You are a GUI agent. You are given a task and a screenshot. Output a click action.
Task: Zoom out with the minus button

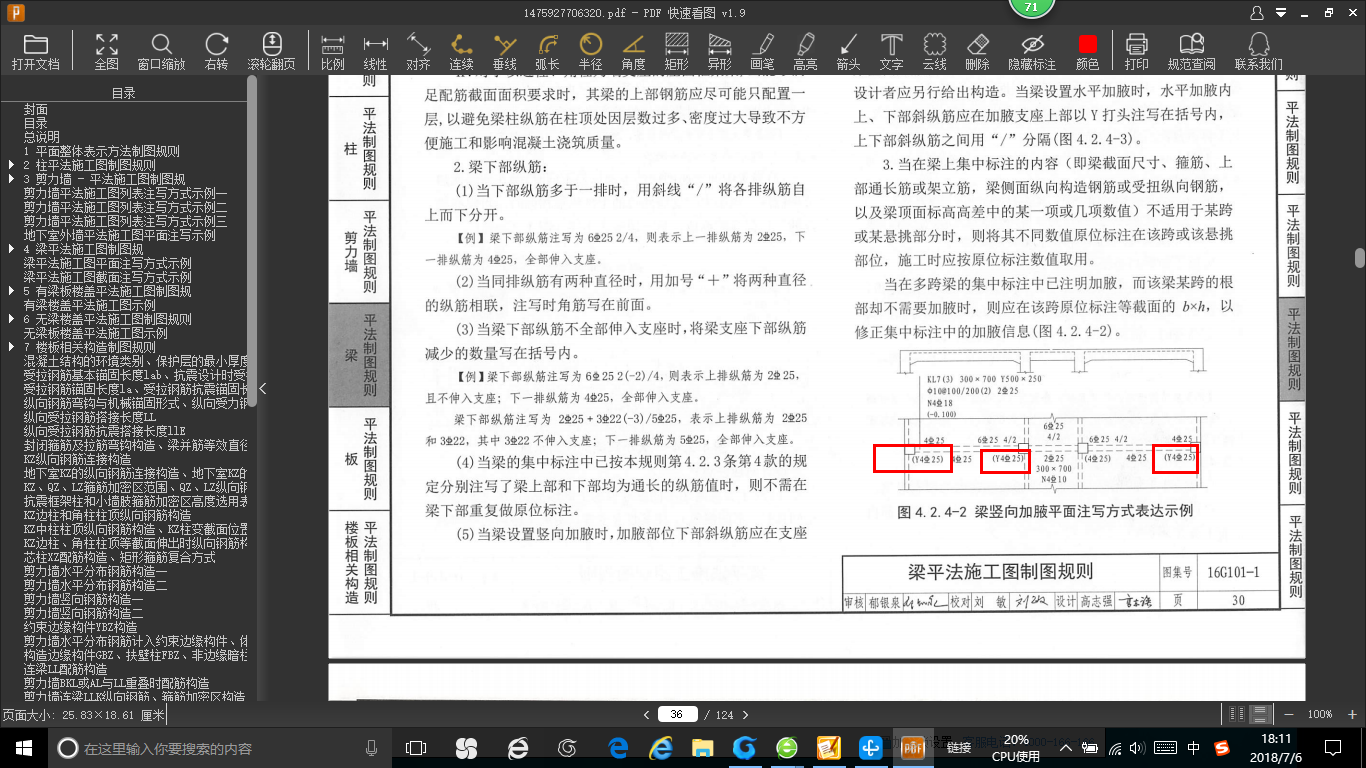[x=1290, y=714]
